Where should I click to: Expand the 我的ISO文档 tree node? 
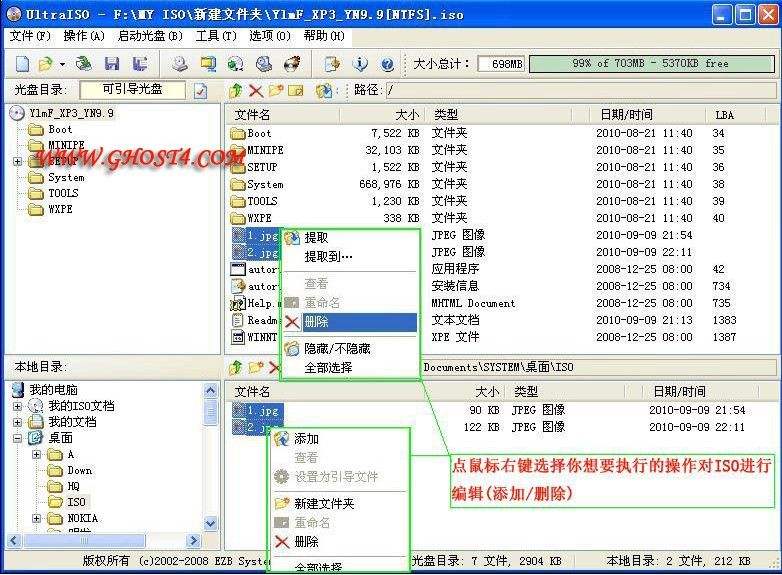coord(17,406)
